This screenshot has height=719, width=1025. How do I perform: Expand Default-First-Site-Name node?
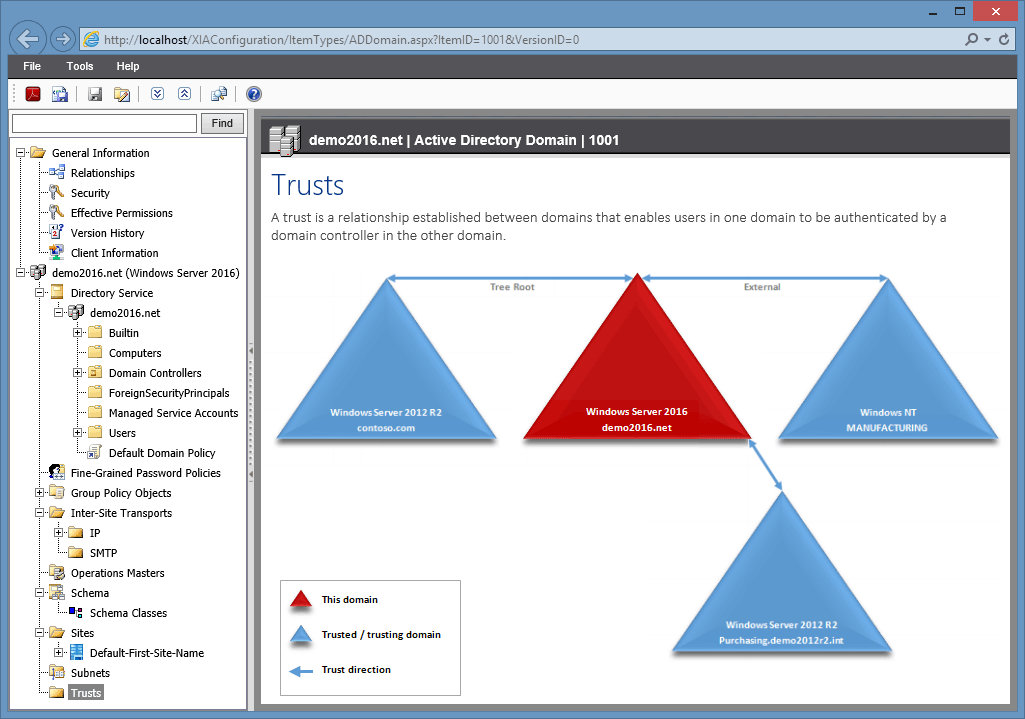(x=58, y=652)
